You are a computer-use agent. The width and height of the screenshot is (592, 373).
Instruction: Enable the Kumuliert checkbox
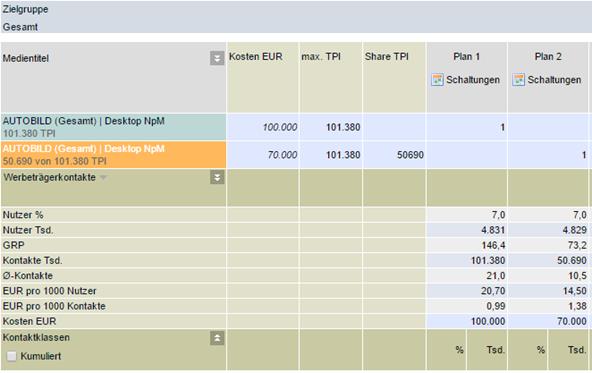coord(12,356)
